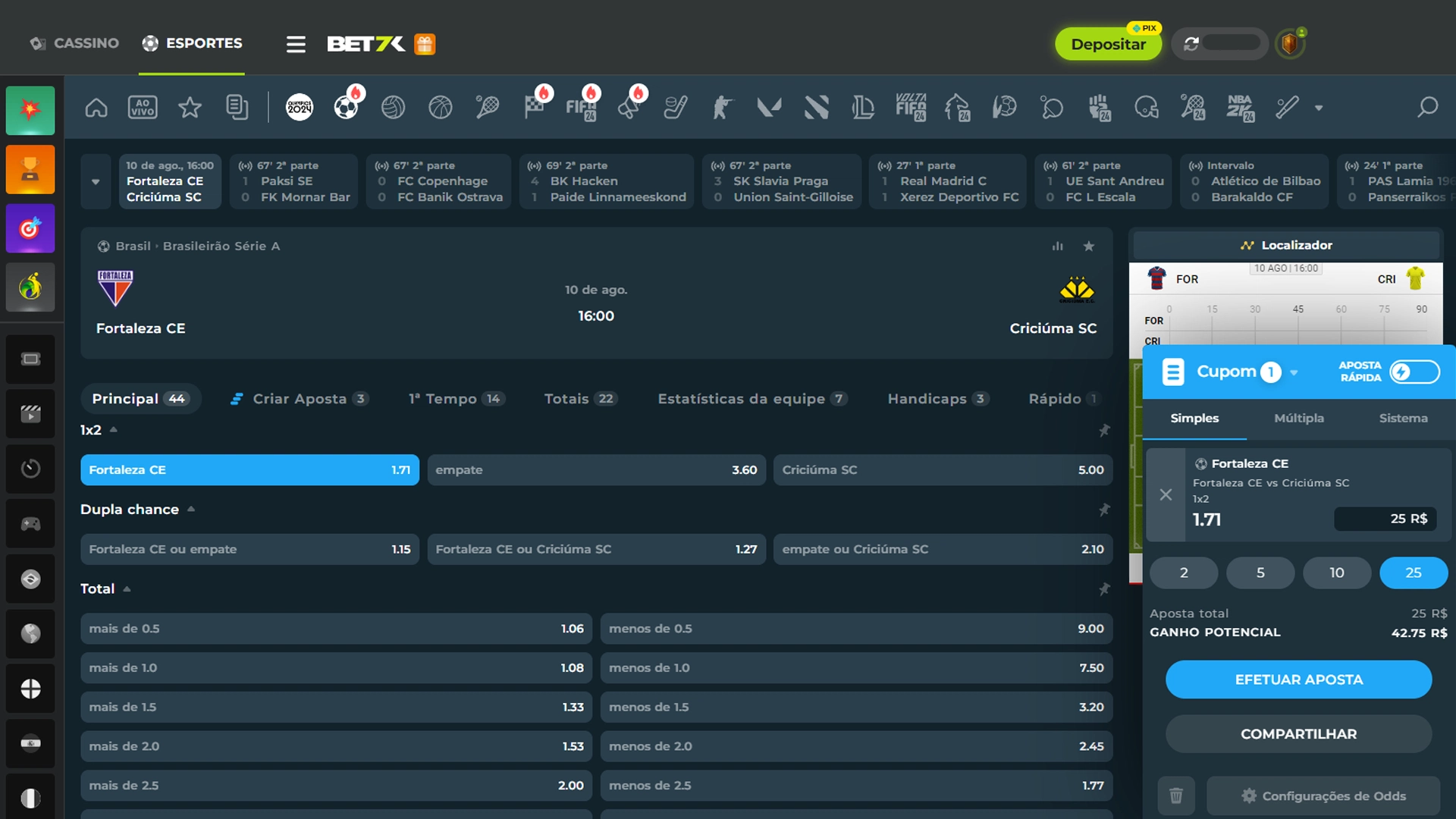Open the Criar Aposta tab

[x=299, y=399]
